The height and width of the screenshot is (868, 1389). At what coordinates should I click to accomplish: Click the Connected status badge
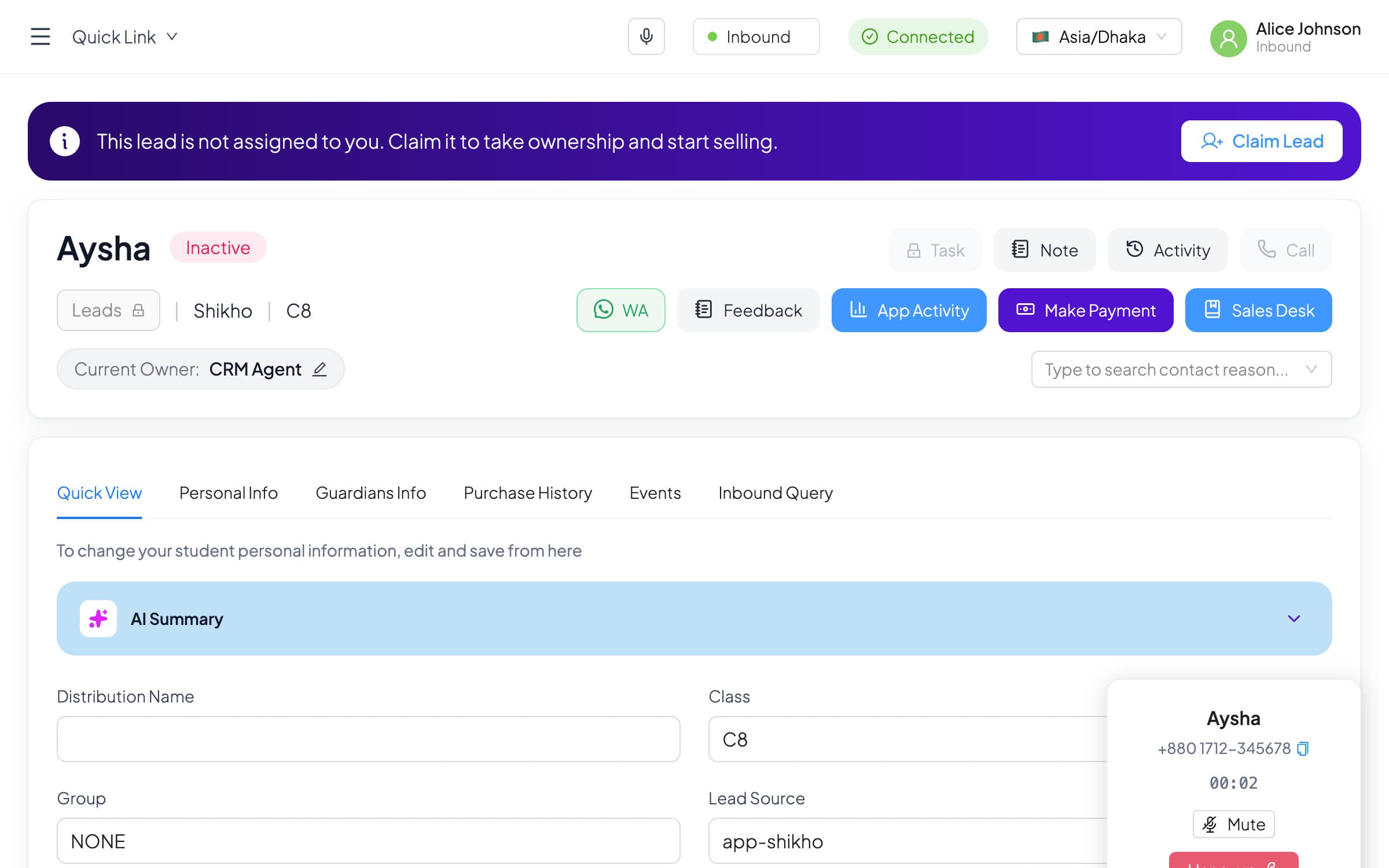tap(918, 36)
